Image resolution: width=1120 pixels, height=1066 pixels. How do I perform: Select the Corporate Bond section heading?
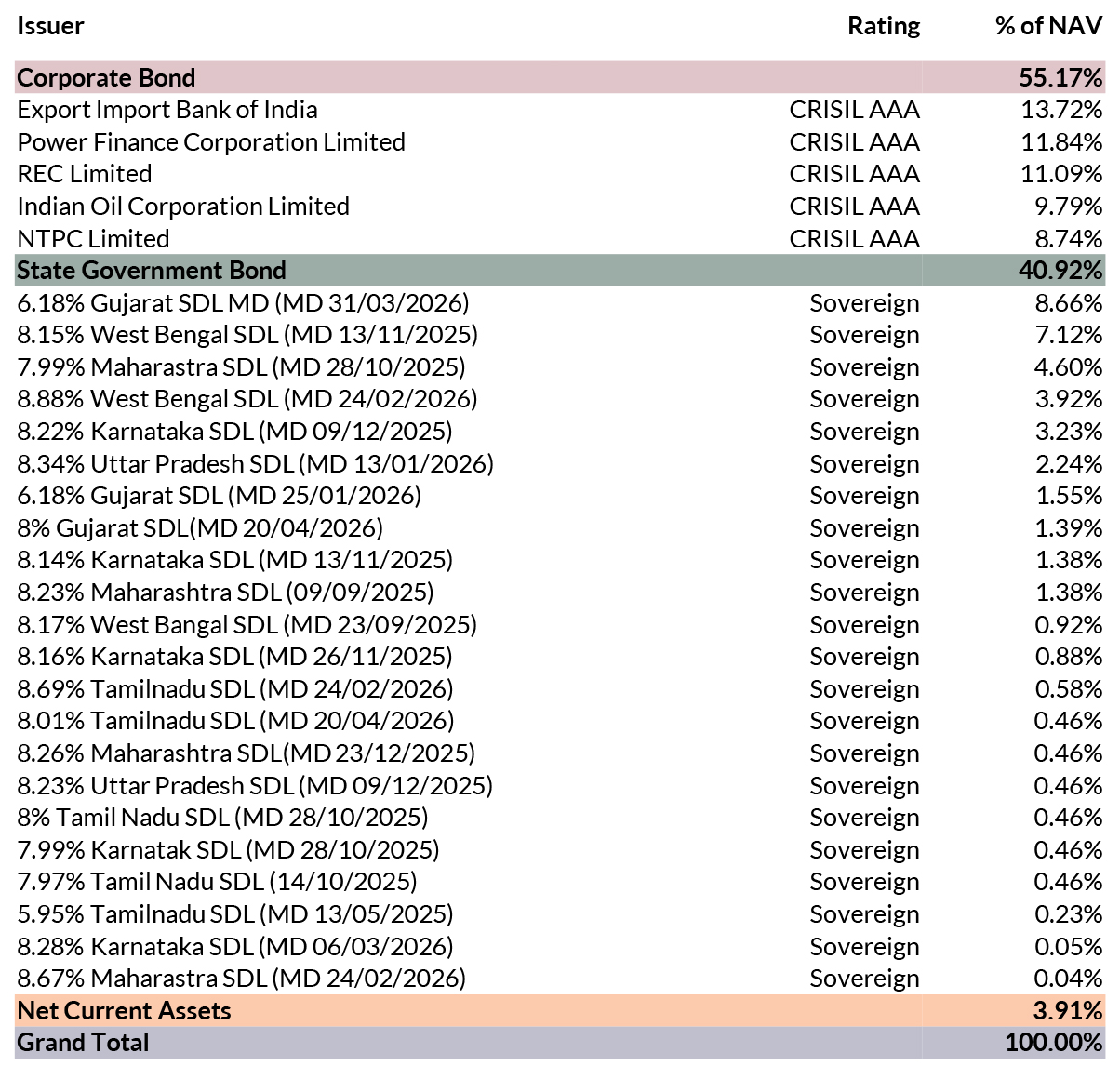click(x=106, y=77)
